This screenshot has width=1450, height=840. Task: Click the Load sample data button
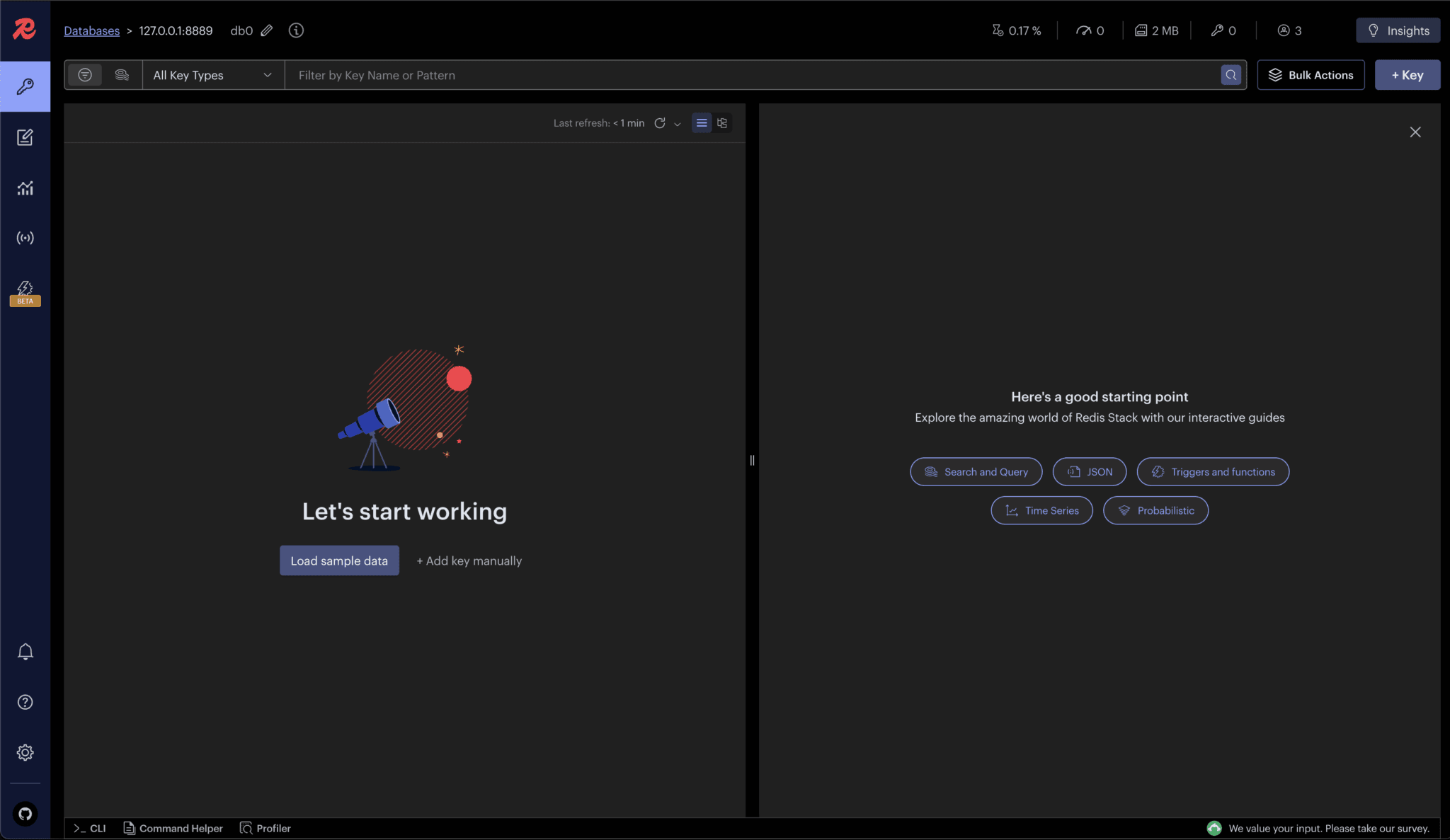pos(338,560)
